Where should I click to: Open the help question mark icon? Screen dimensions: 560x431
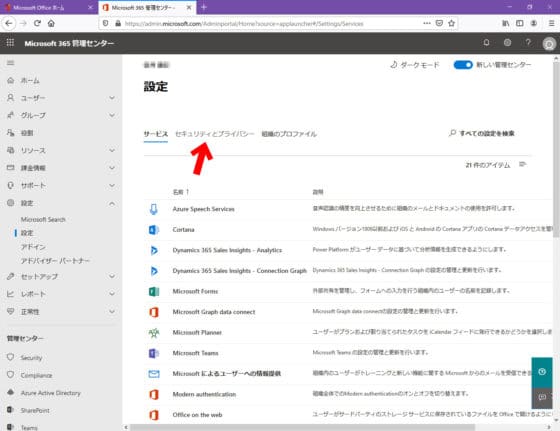pos(528,43)
